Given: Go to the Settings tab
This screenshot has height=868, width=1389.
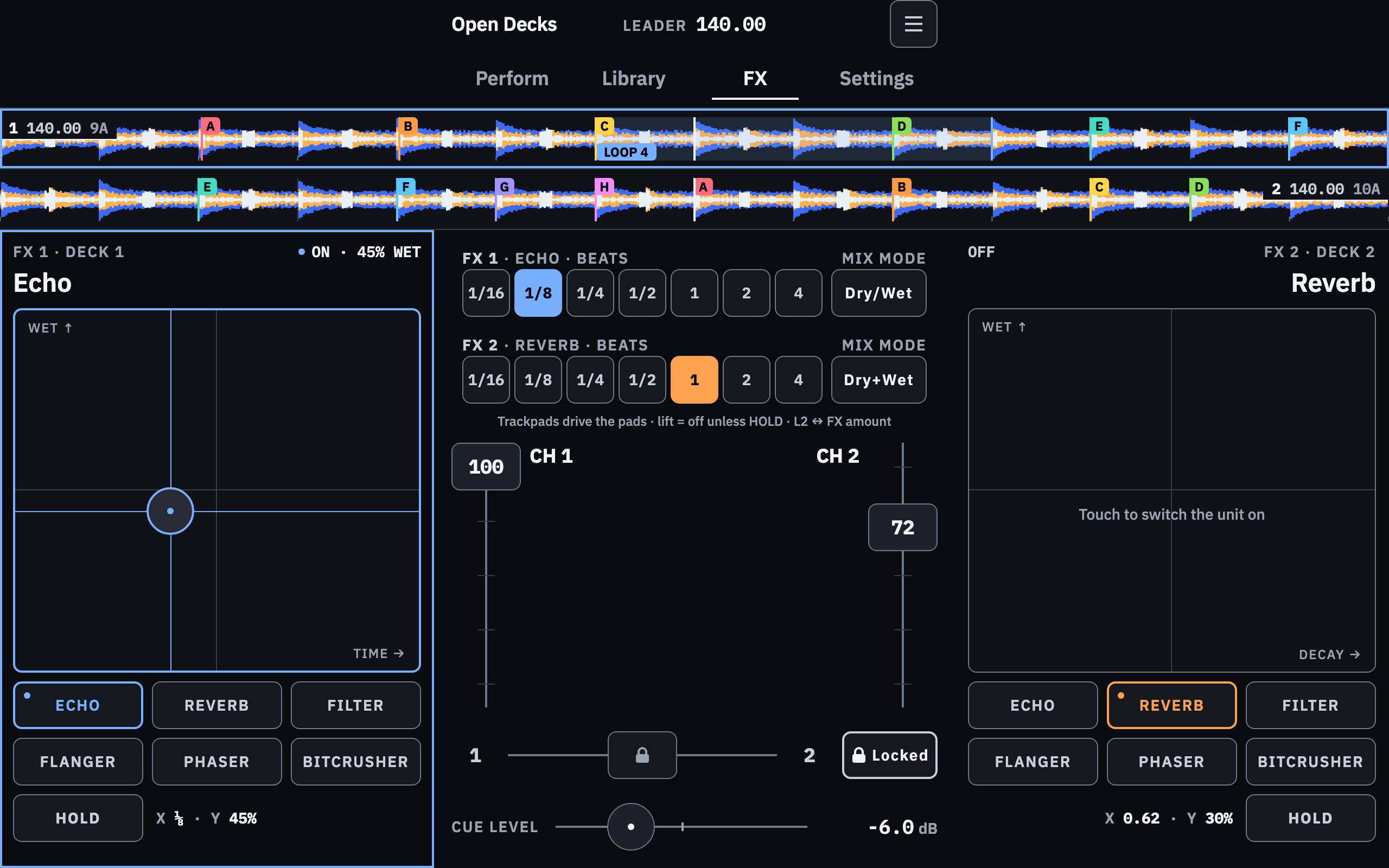Looking at the screenshot, I should 876,79.
